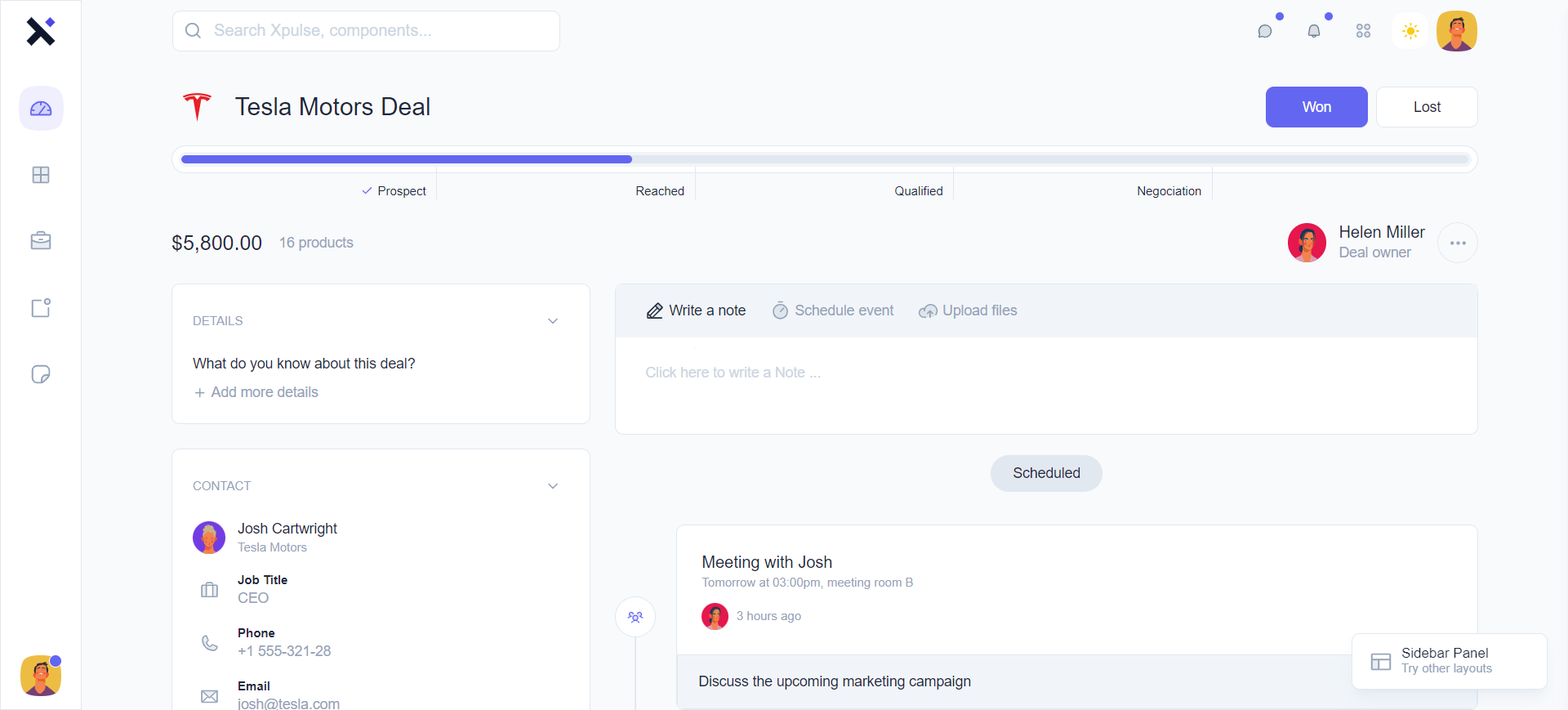Mark the deal as Lost
Image resolution: width=1568 pixels, height=710 pixels.
coord(1426,107)
